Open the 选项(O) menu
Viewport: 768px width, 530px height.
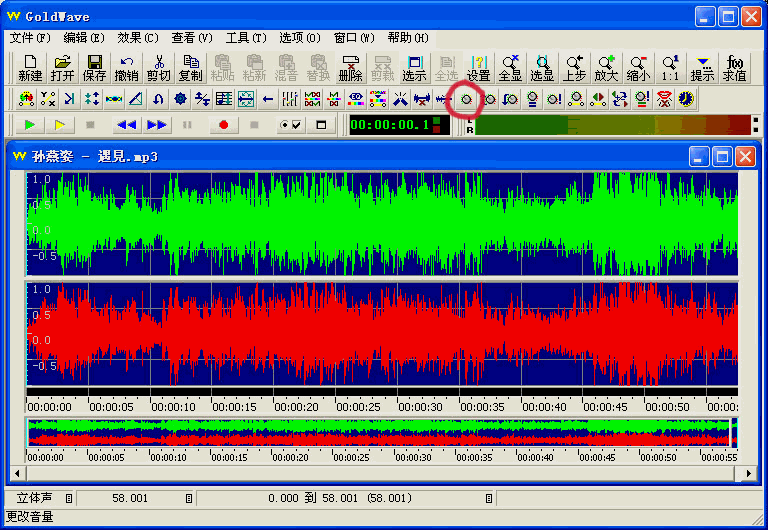pos(300,38)
